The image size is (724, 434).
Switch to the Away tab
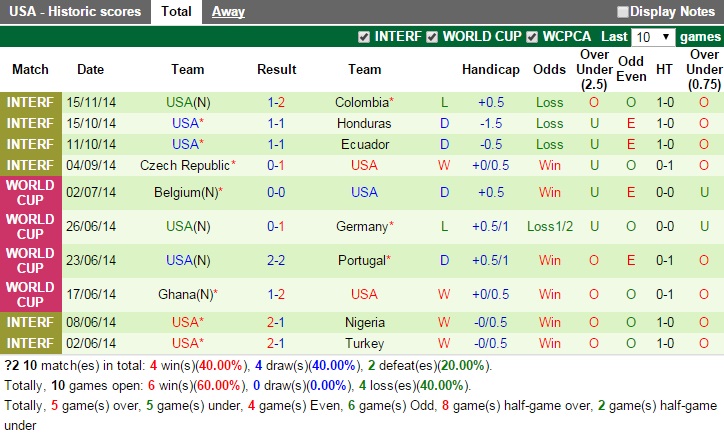pyautogui.click(x=228, y=12)
